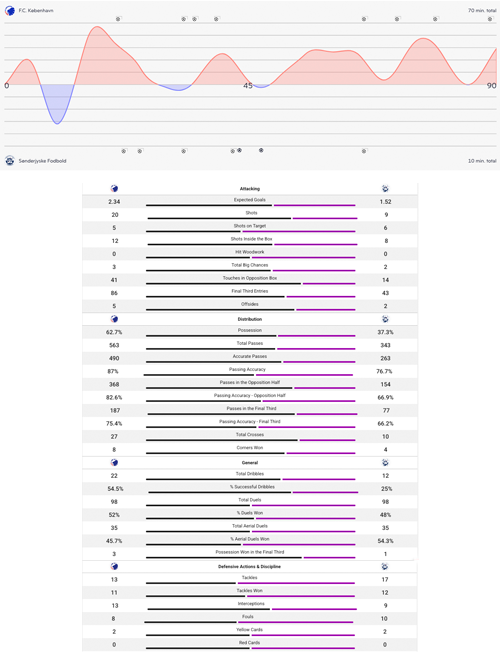Select København logo in the Attacking header

114,189
